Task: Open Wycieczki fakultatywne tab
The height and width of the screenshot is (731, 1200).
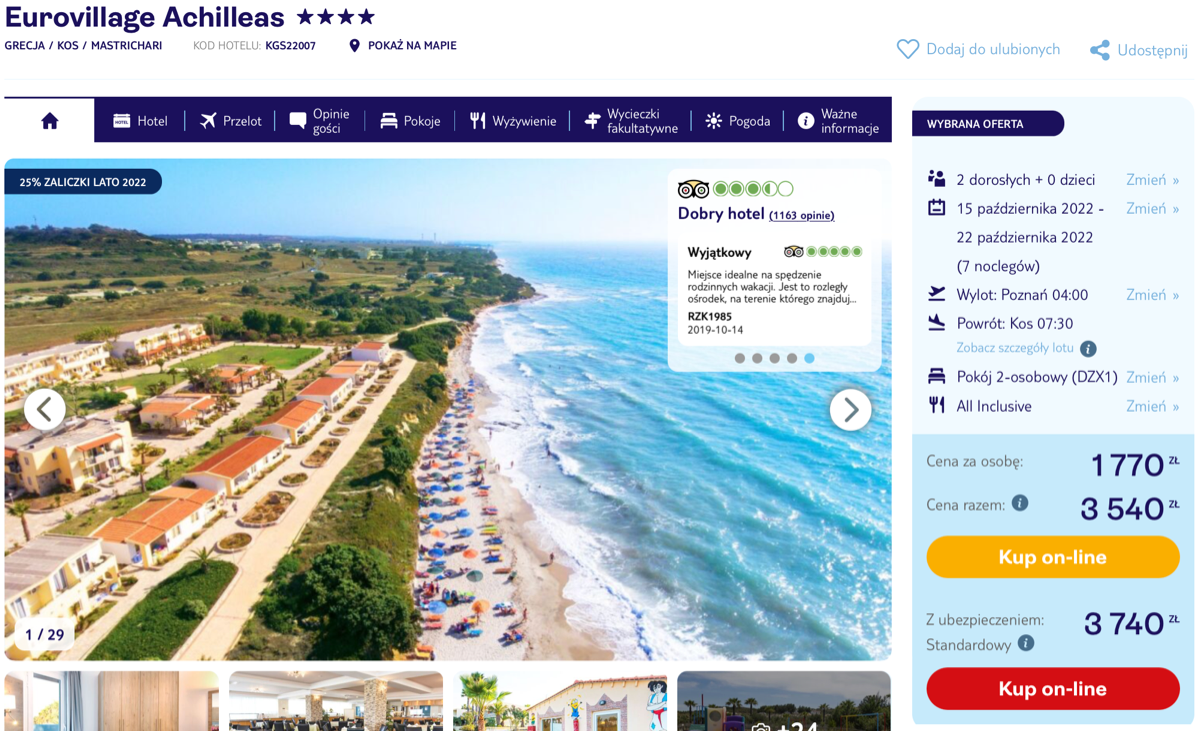Action: [x=631, y=121]
